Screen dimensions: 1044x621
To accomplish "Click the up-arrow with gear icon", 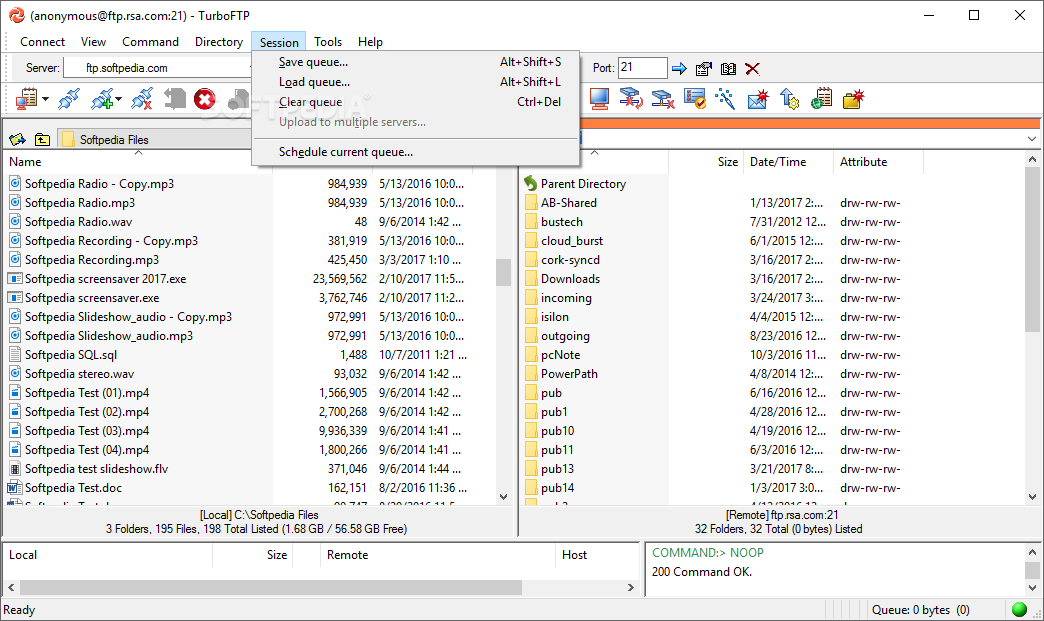I will coord(790,99).
